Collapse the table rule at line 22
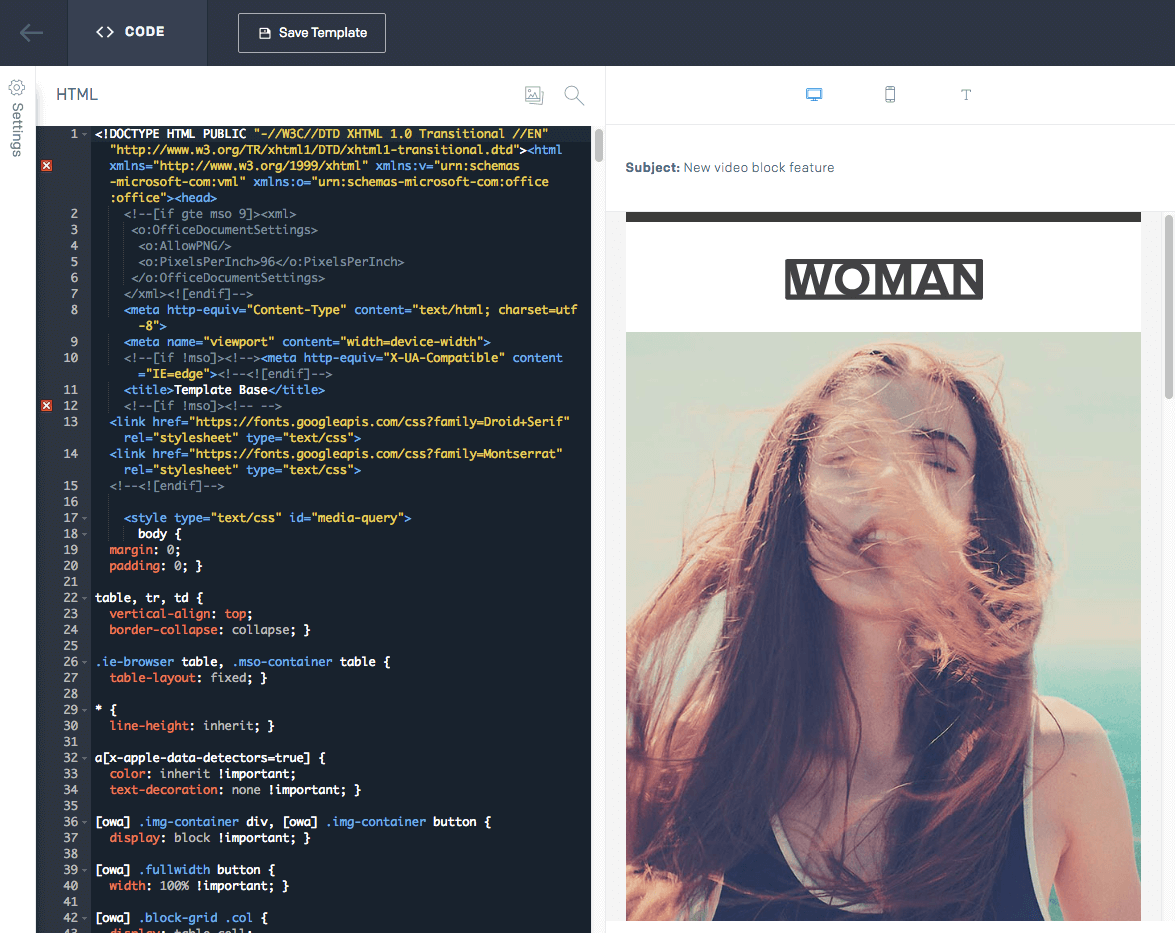The width and height of the screenshot is (1175, 933). pos(85,598)
